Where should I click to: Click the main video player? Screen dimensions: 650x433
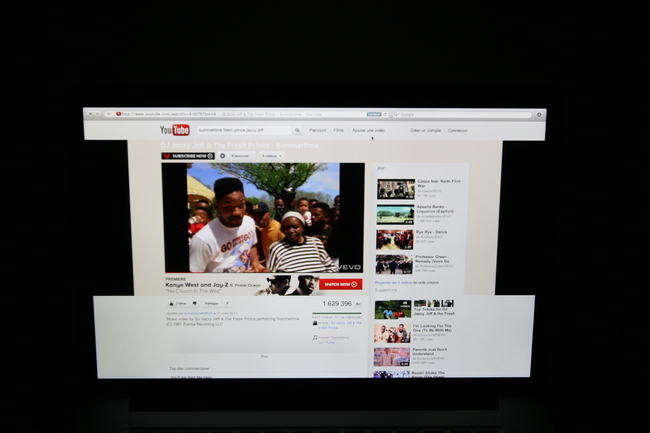[x=263, y=218]
